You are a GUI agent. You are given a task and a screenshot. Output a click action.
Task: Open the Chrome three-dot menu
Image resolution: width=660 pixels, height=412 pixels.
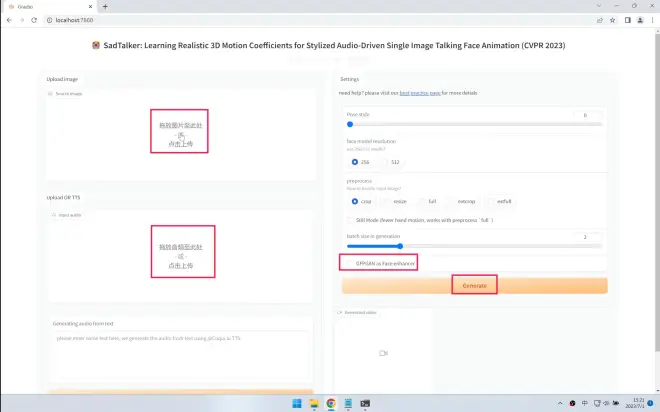pyautogui.click(x=653, y=20)
